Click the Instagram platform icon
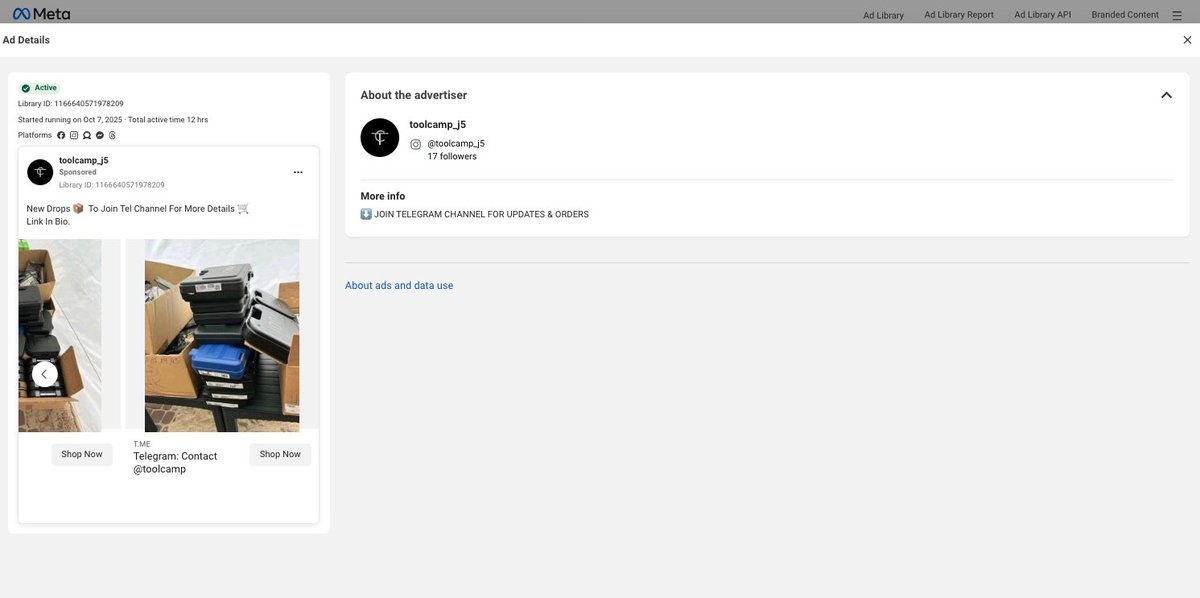 (74, 135)
